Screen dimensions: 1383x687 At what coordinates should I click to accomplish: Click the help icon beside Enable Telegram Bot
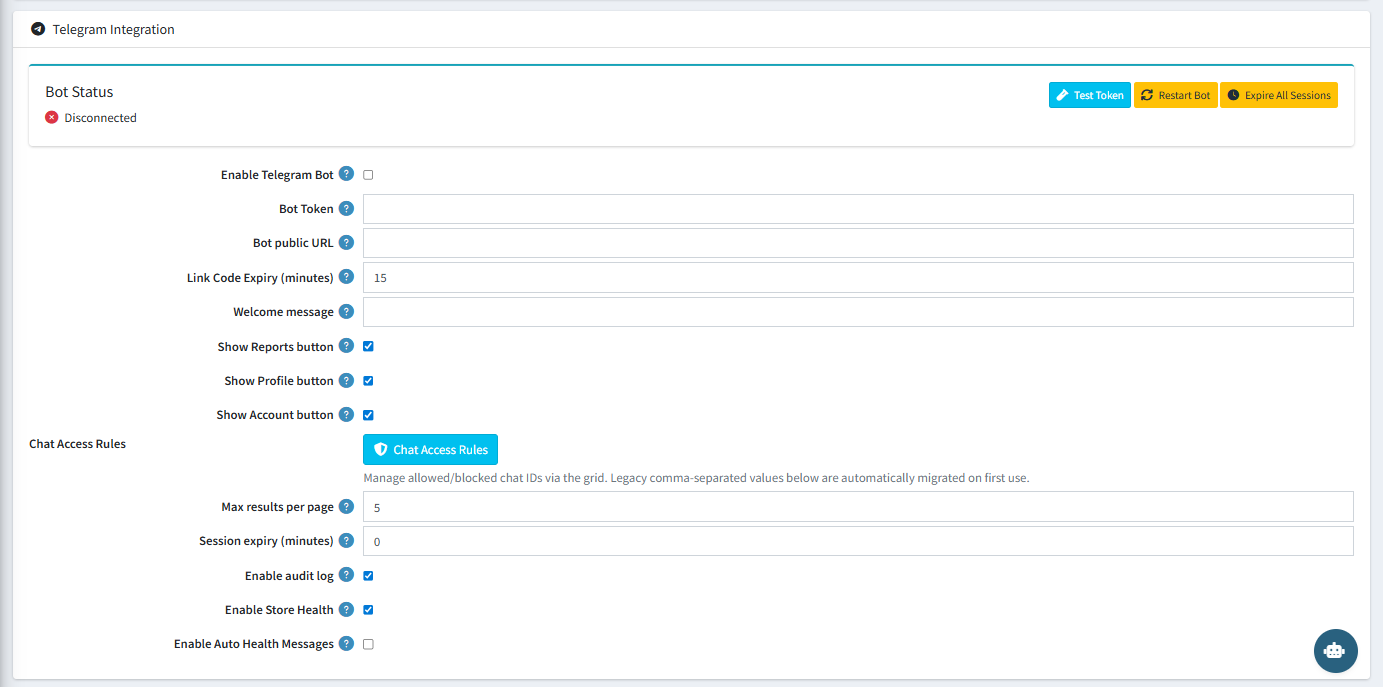click(x=346, y=174)
